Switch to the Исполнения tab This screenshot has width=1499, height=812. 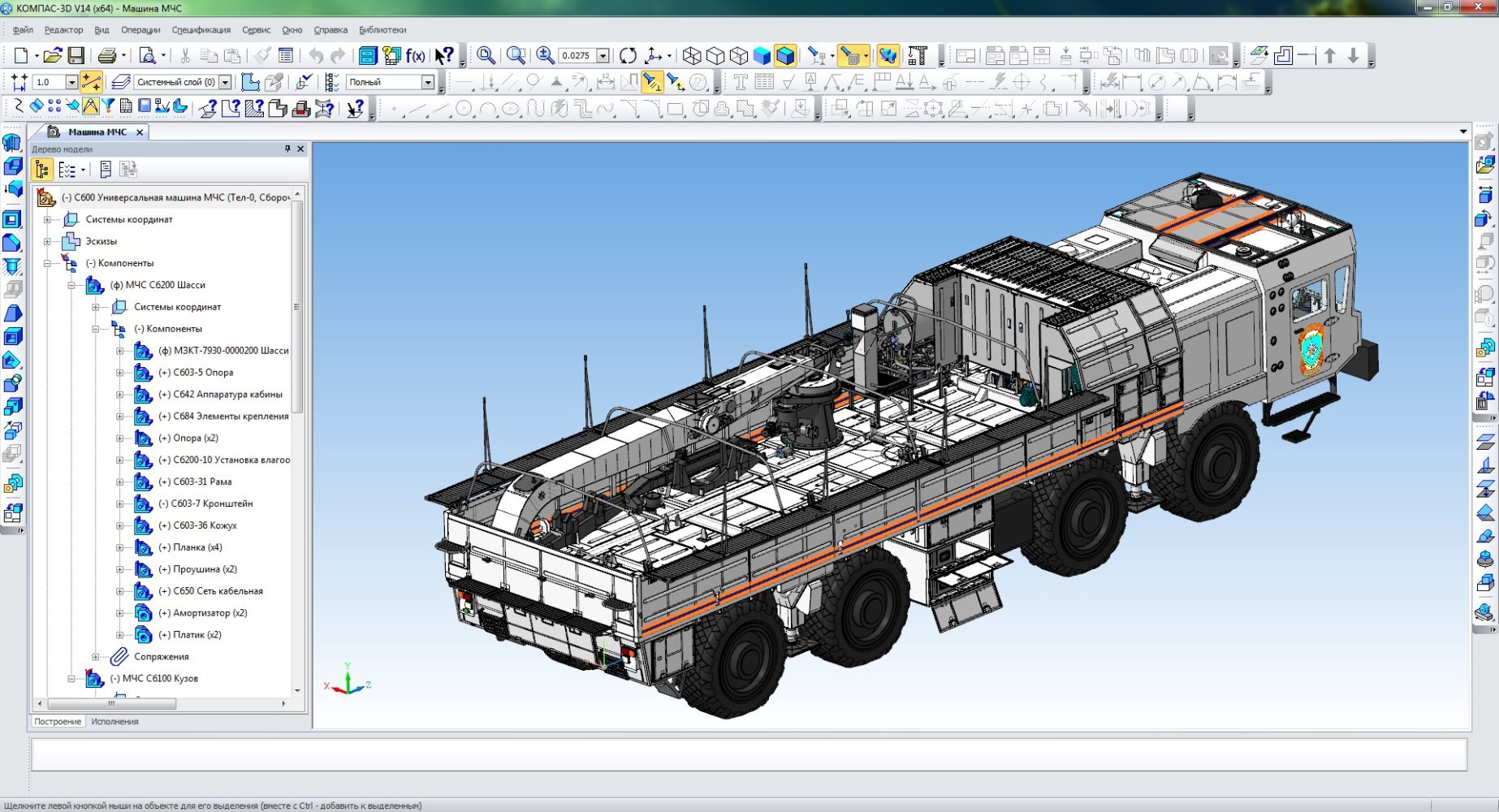tap(114, 721)
